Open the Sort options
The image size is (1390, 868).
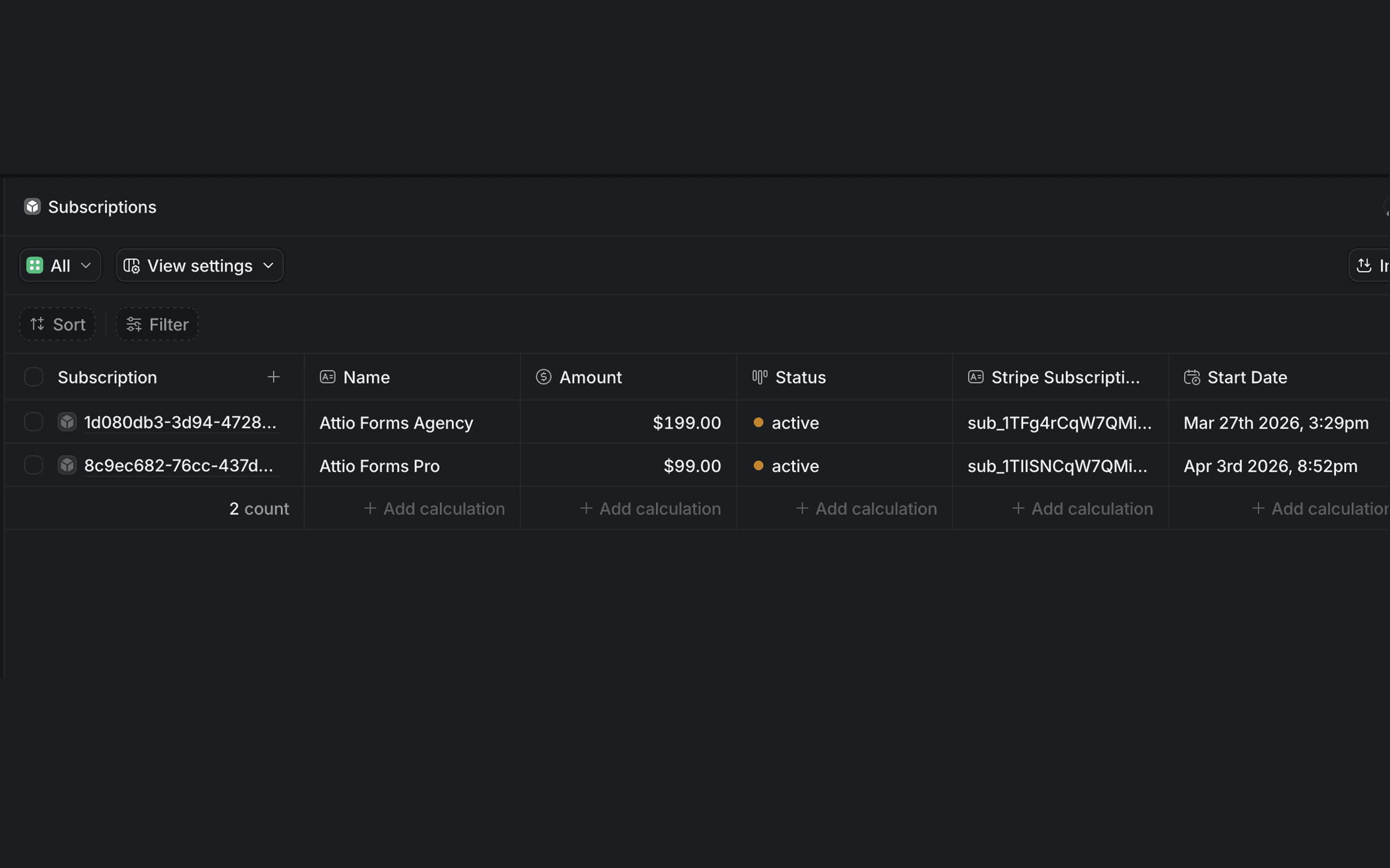[x=58, y=324]
